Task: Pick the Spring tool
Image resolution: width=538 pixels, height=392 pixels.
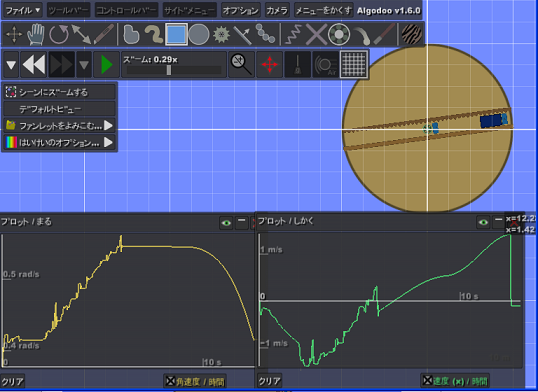Action: (293, 34)
